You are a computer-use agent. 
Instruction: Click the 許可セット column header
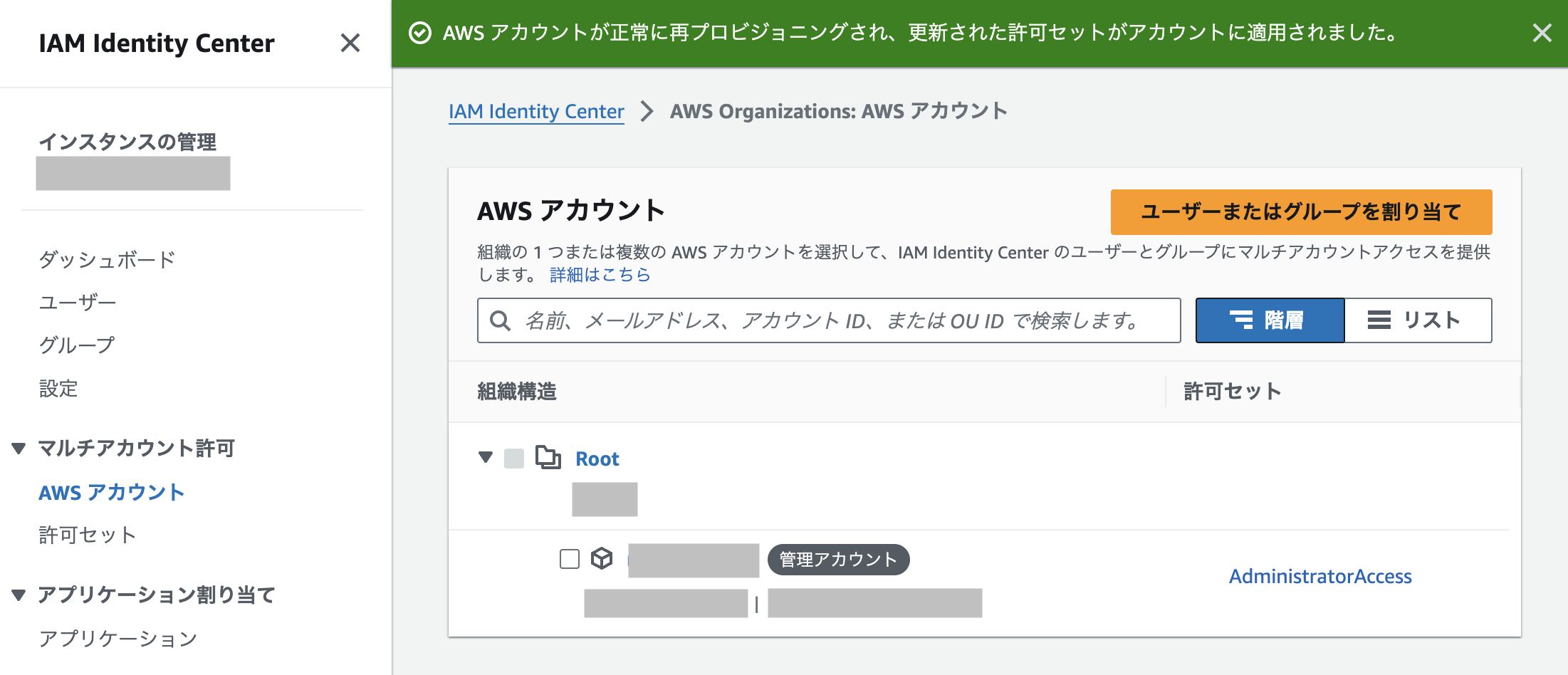tap(1233, 392)
